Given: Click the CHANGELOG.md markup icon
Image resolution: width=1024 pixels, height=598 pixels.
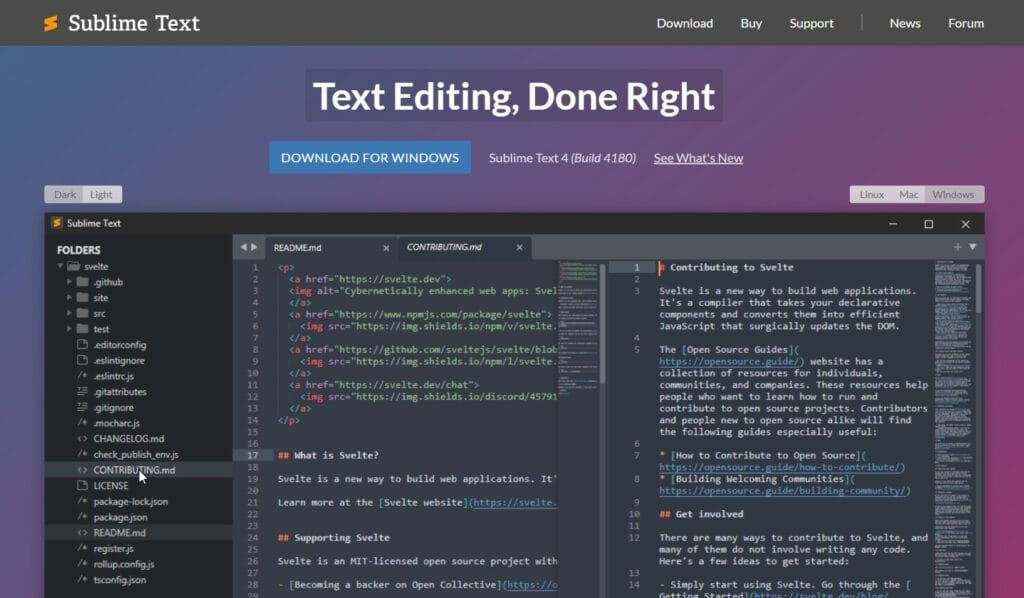Looking at the screenshot, I should 82,439.
